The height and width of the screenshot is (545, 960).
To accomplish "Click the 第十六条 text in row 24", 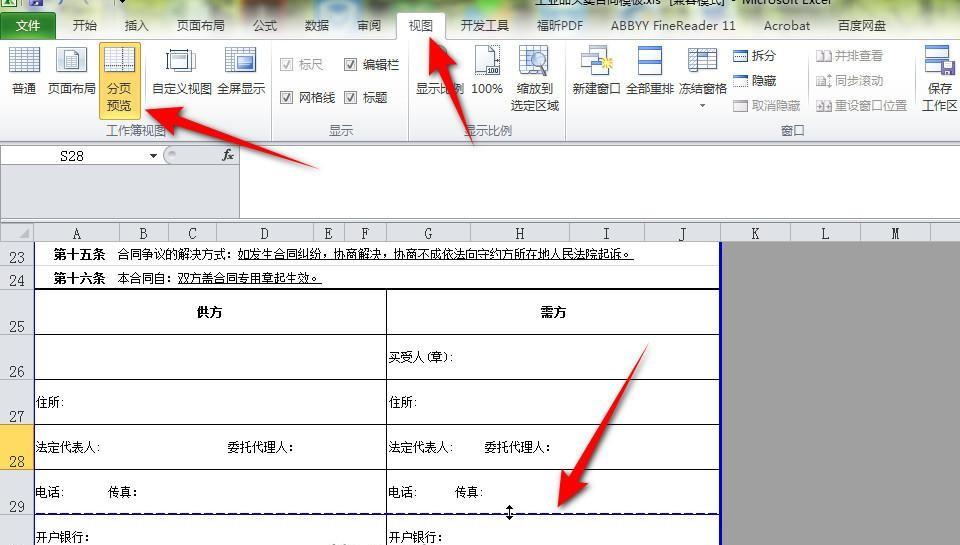I will point(79,279).
